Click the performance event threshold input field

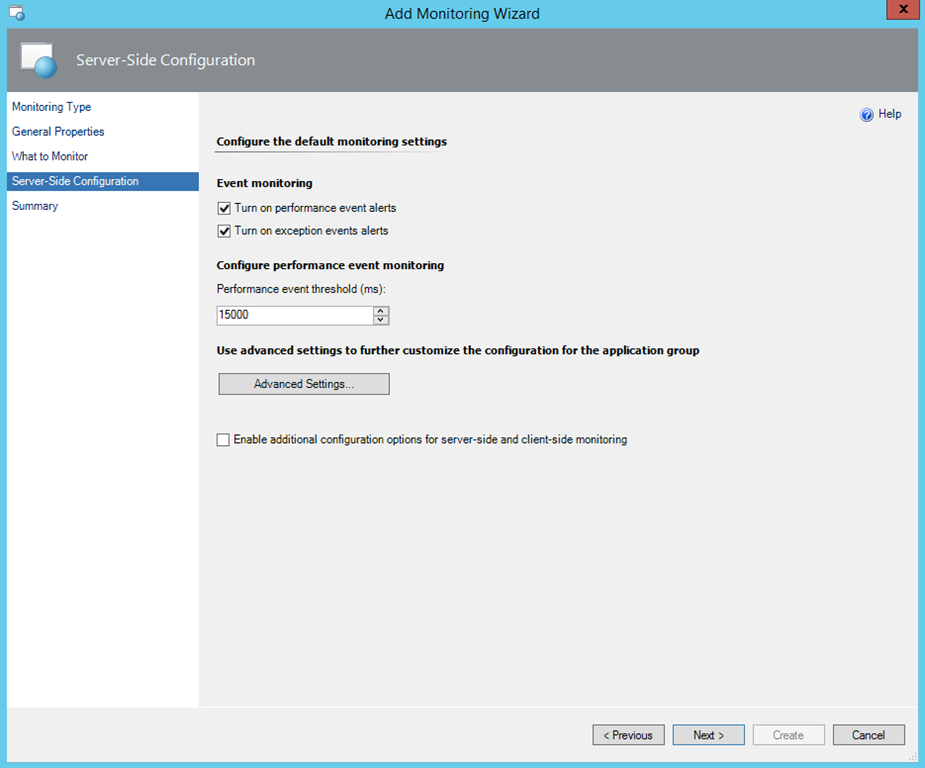click(x=294, y=315)
